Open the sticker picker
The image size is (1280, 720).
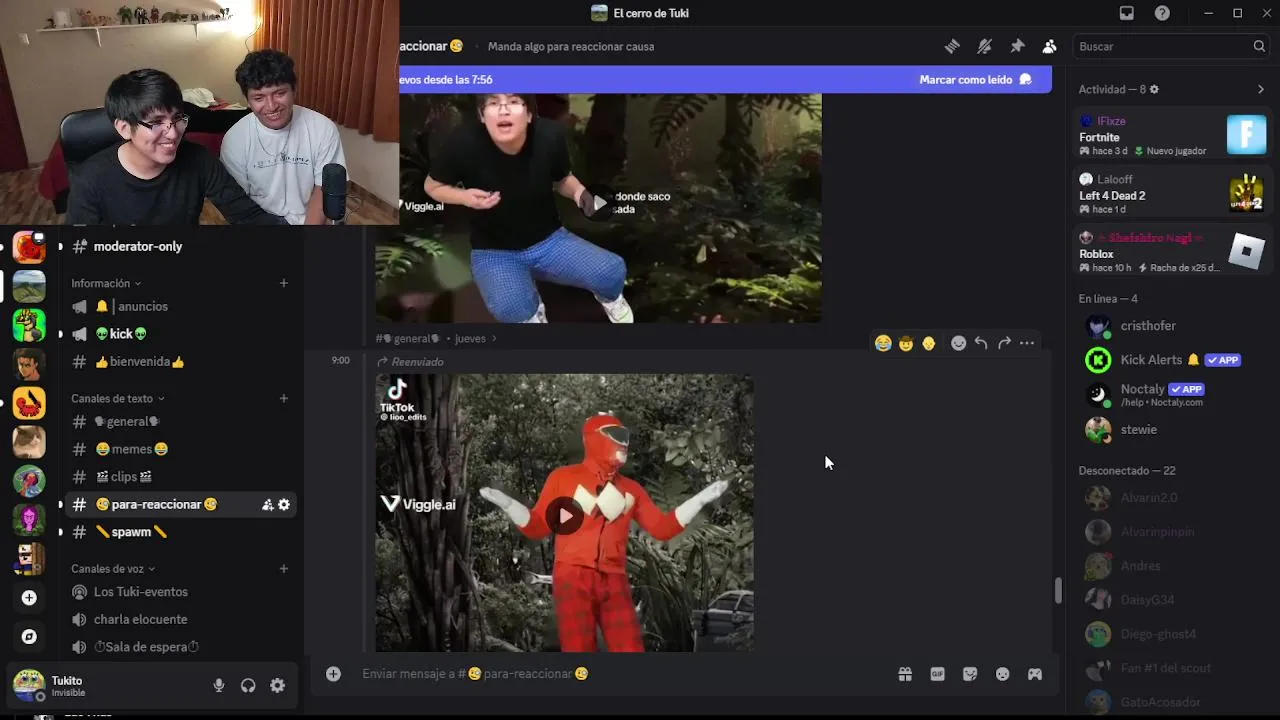[x=970, y=674]
